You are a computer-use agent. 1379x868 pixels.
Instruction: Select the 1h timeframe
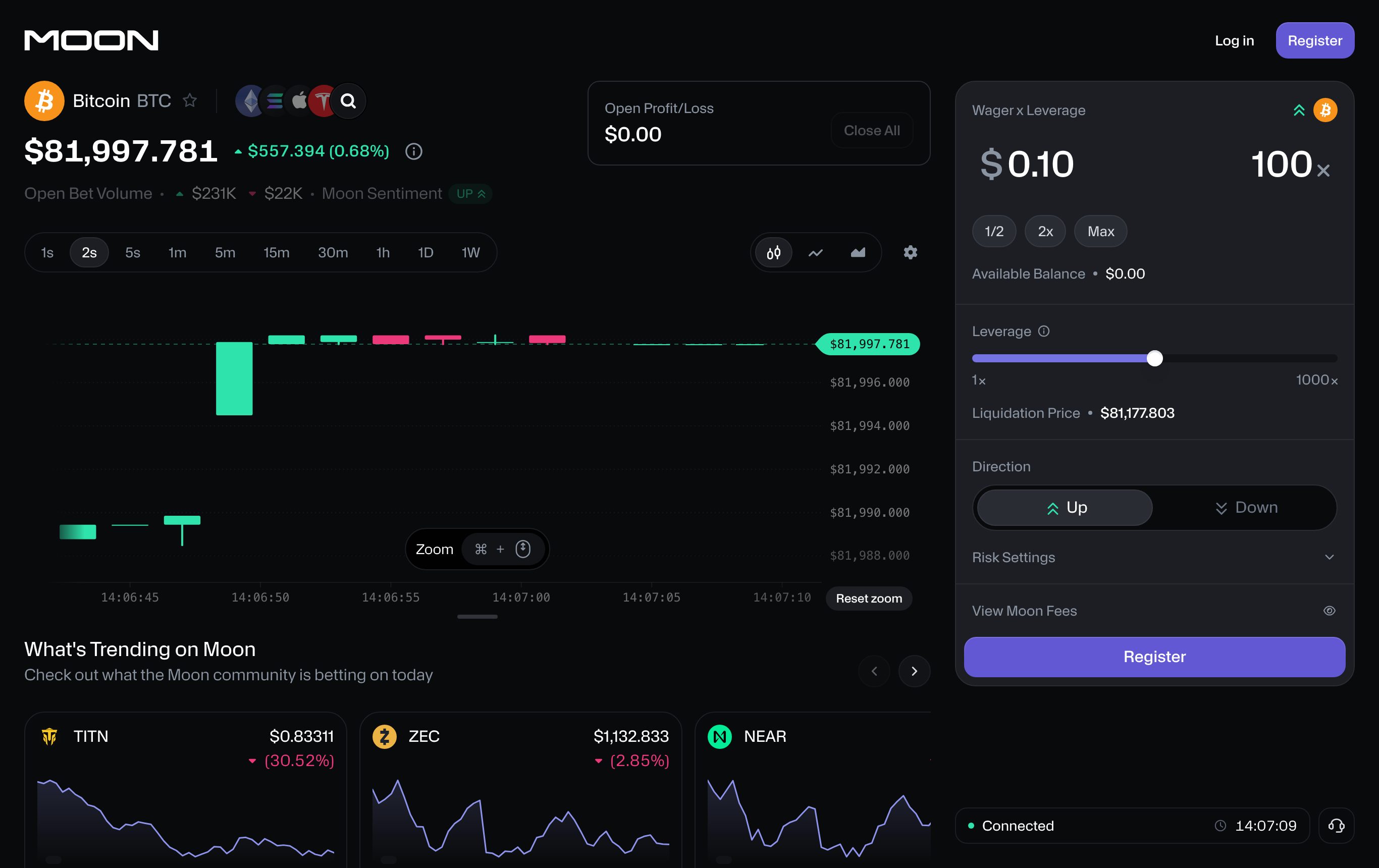(383, 252)
